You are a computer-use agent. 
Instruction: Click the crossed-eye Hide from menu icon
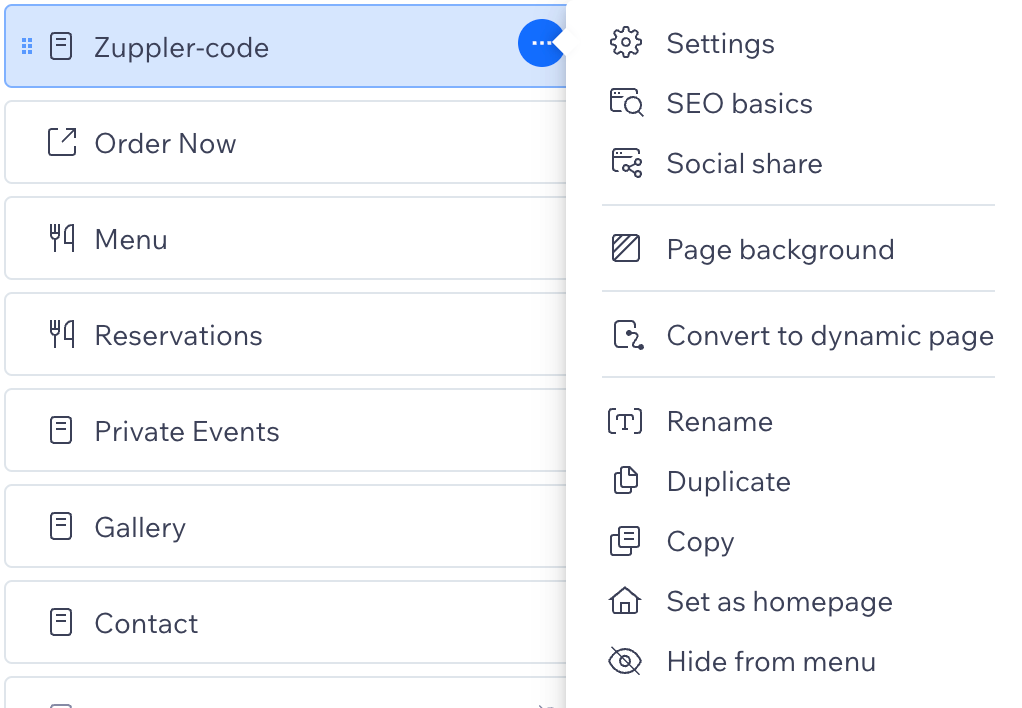click(625, 661)
